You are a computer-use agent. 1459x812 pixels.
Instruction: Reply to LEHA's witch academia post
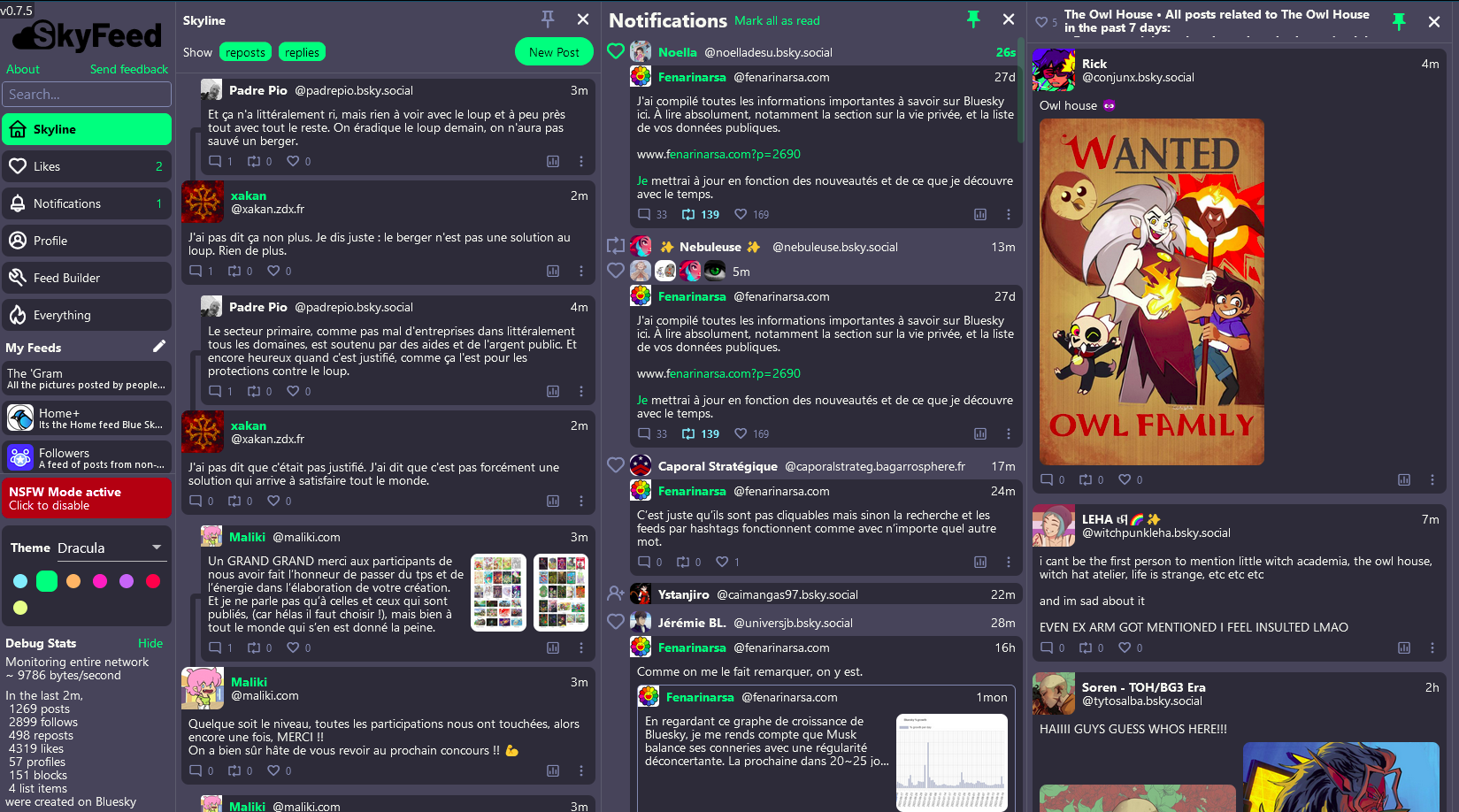tap(1047, 647)
